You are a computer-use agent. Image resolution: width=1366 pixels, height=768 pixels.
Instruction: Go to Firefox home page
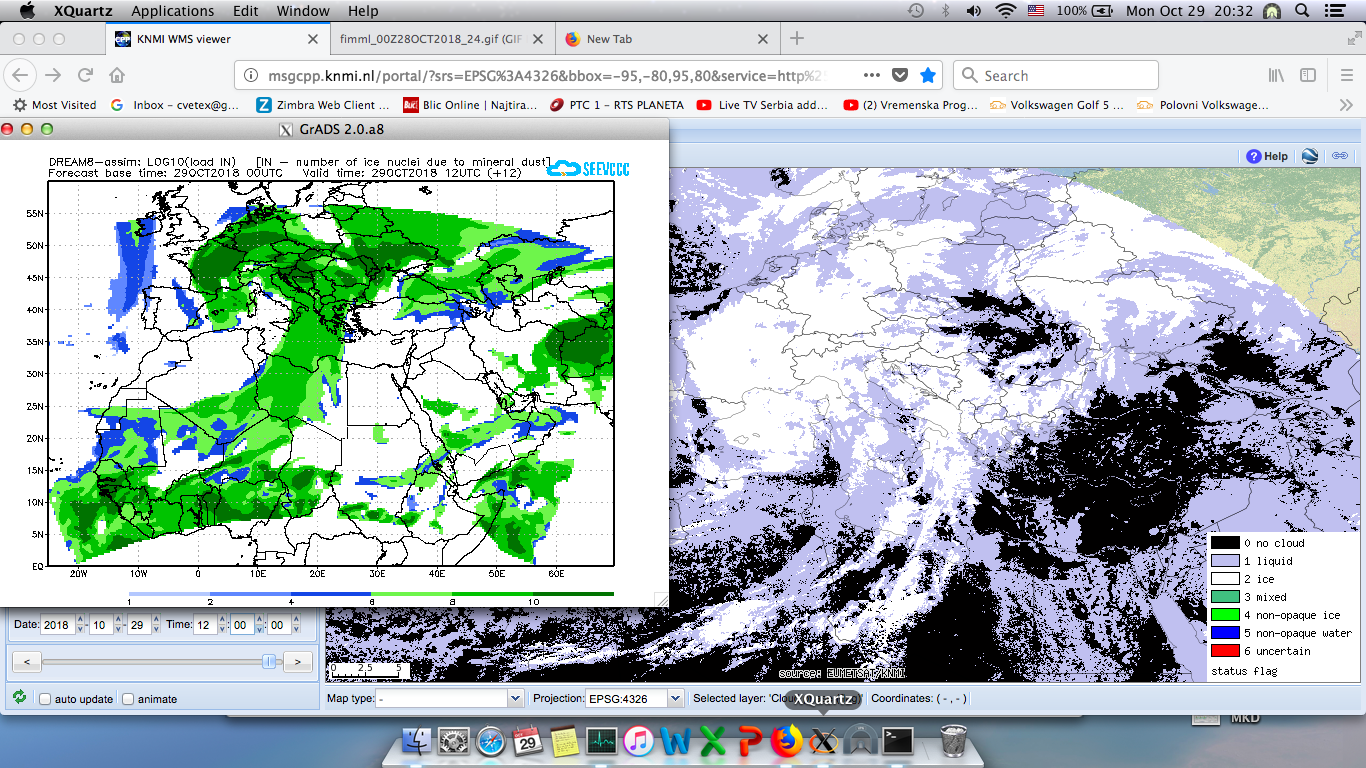[x=117, y=75]
